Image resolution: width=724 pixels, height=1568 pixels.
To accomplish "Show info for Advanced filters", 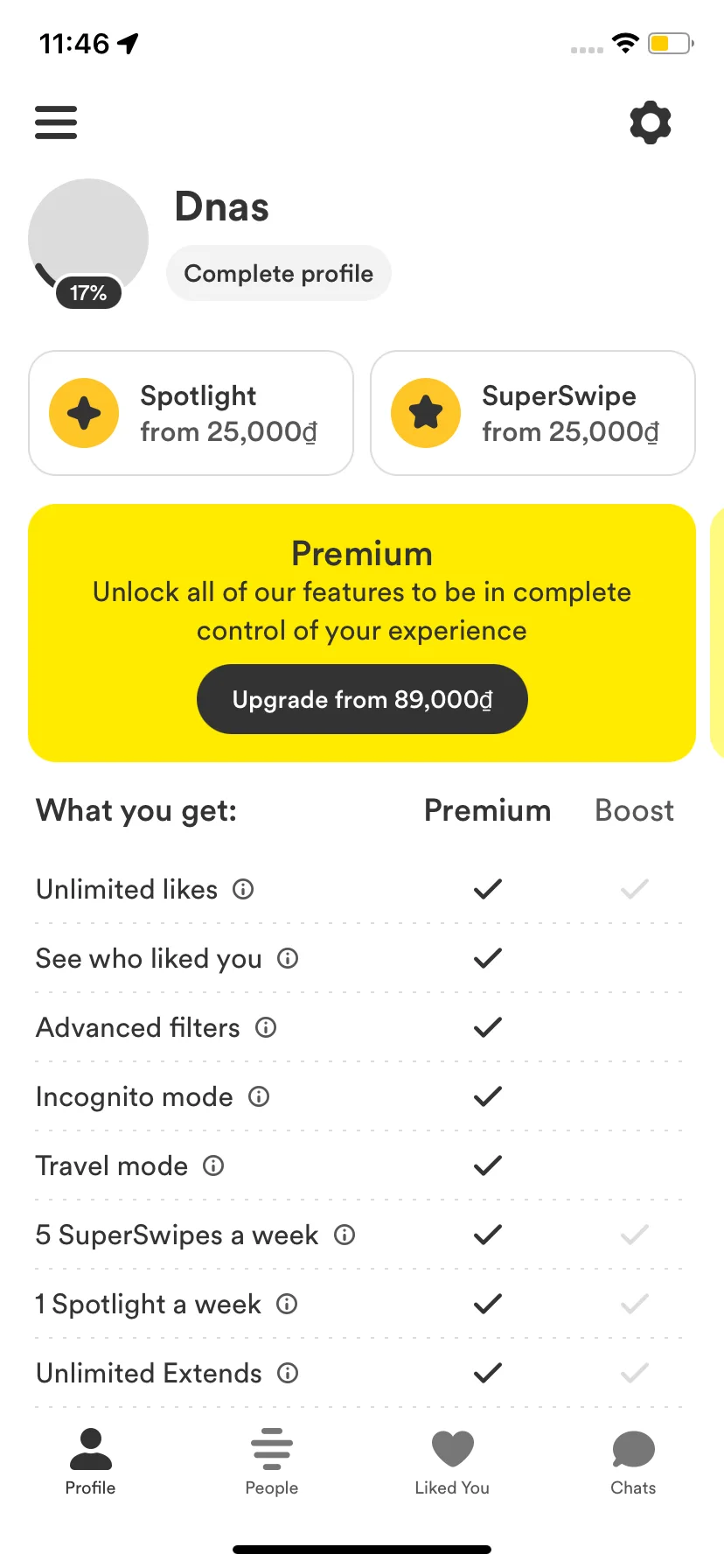I will coord(266,1028).
